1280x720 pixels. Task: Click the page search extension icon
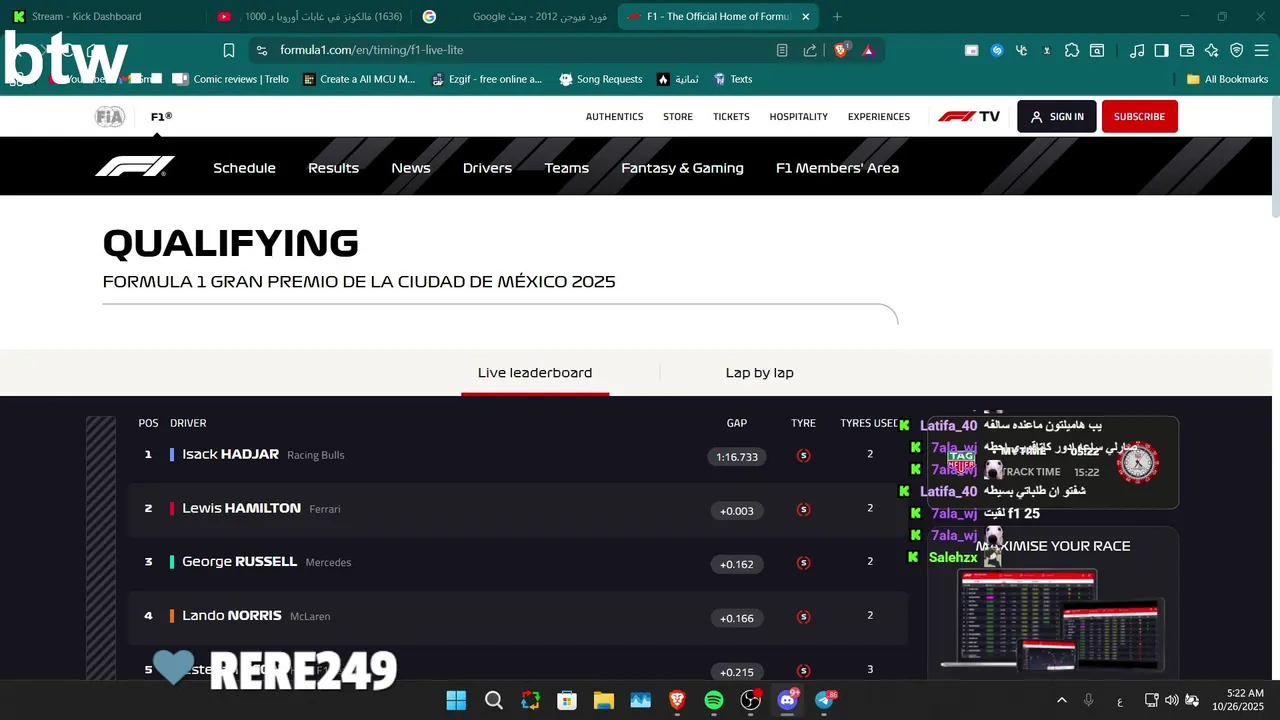point(1097,50)
